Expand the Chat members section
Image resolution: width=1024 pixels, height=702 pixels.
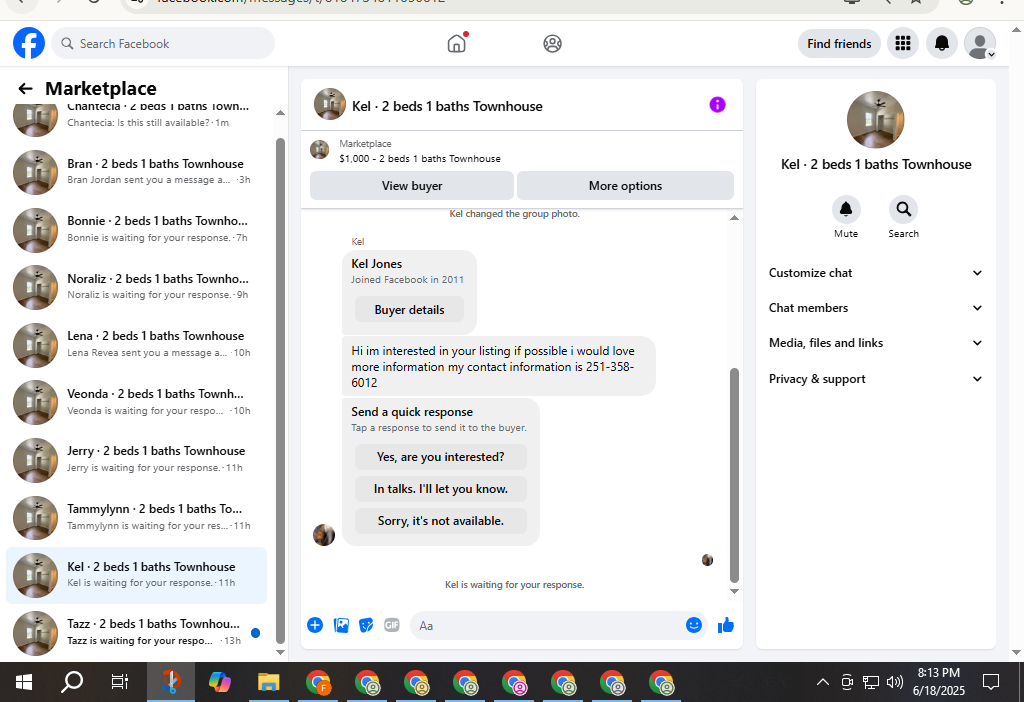click(x=875, y=308)
